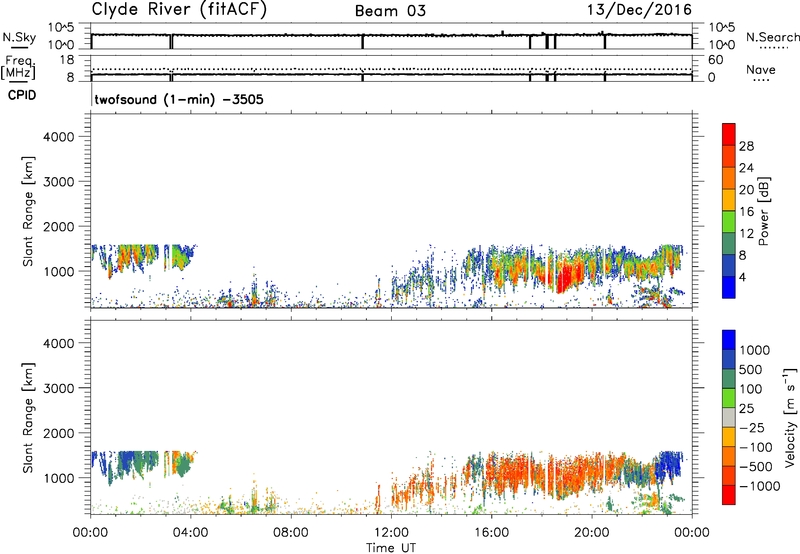Click the "Beam 03" heading
Image resolution: width=800 pixels, height=554 pixels.
(x=390, y=11)
